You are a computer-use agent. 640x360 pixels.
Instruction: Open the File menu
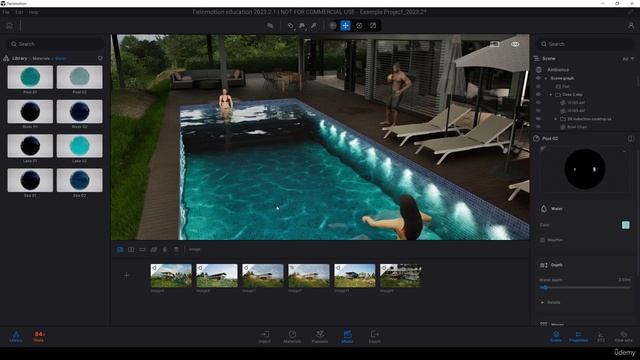click(x=6, y=12)
